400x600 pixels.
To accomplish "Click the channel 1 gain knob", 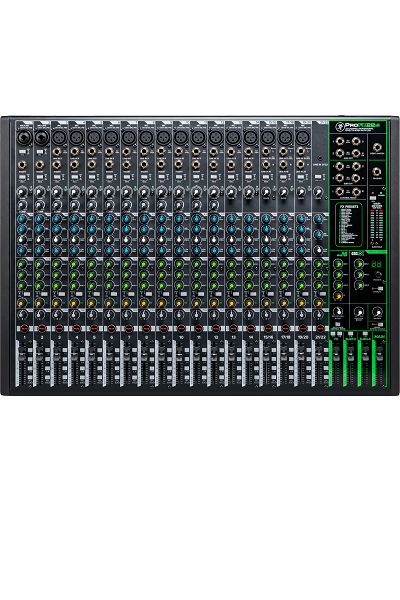I will click(23, 192).
